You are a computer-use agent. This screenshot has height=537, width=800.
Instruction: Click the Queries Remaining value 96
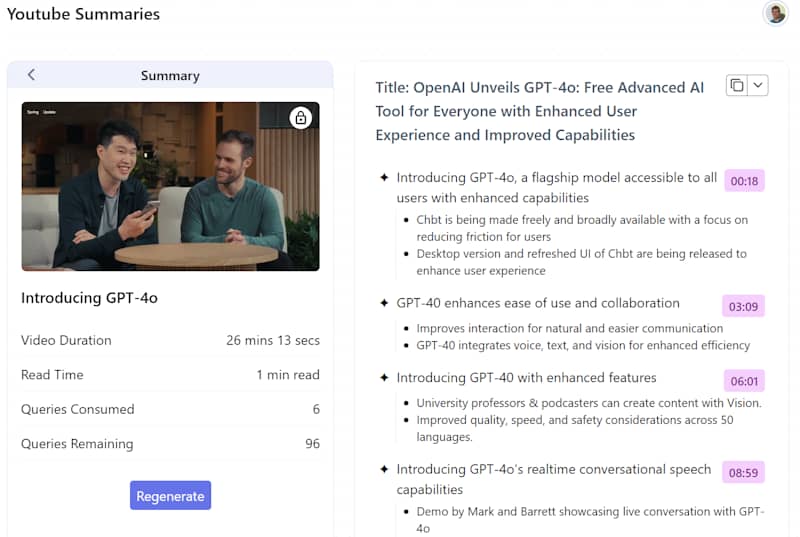click(312, 444)
